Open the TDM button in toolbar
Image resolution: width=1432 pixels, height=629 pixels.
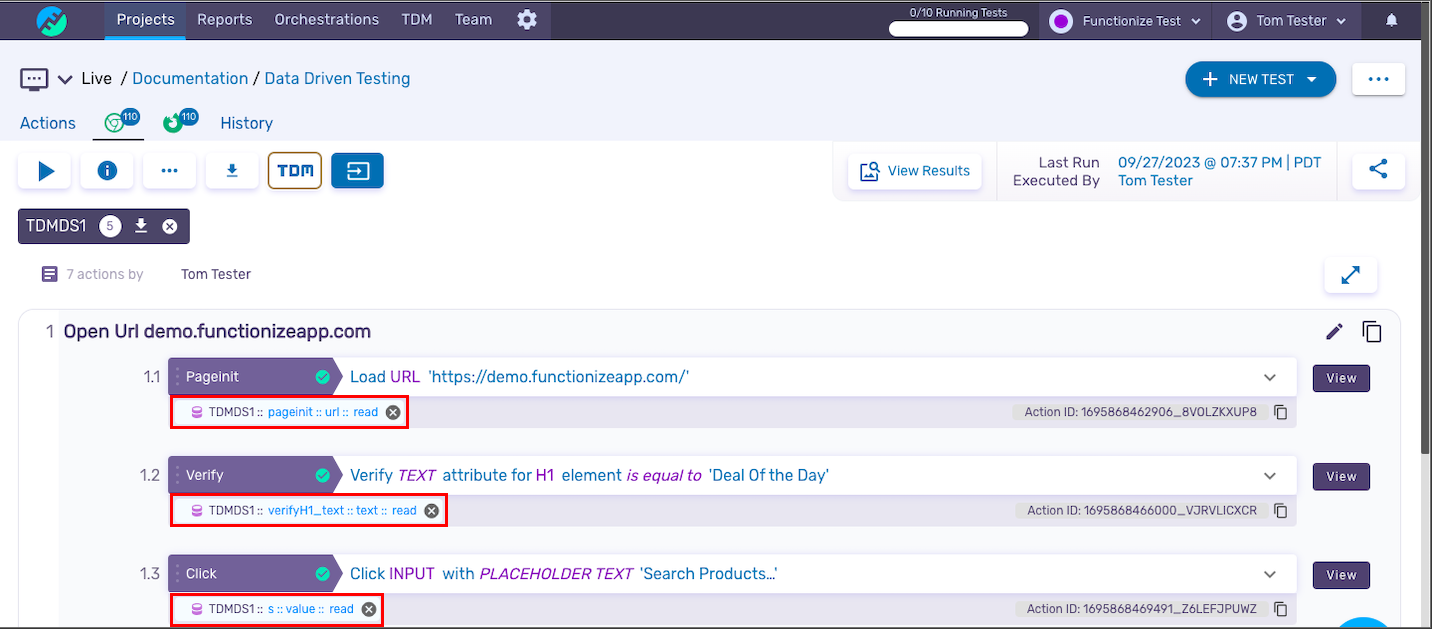coord(295,171)
